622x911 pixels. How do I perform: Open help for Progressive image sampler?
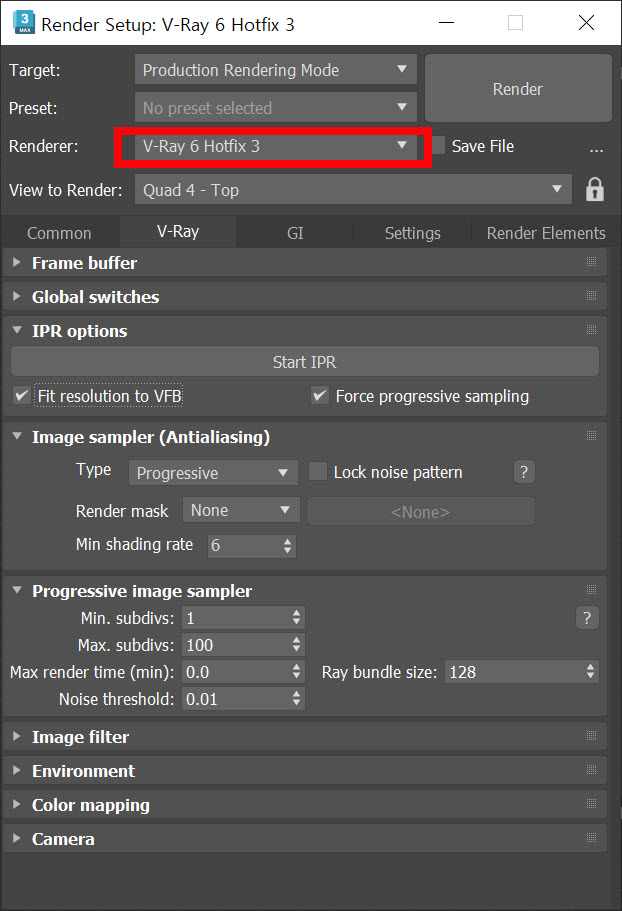pos(587,618)
